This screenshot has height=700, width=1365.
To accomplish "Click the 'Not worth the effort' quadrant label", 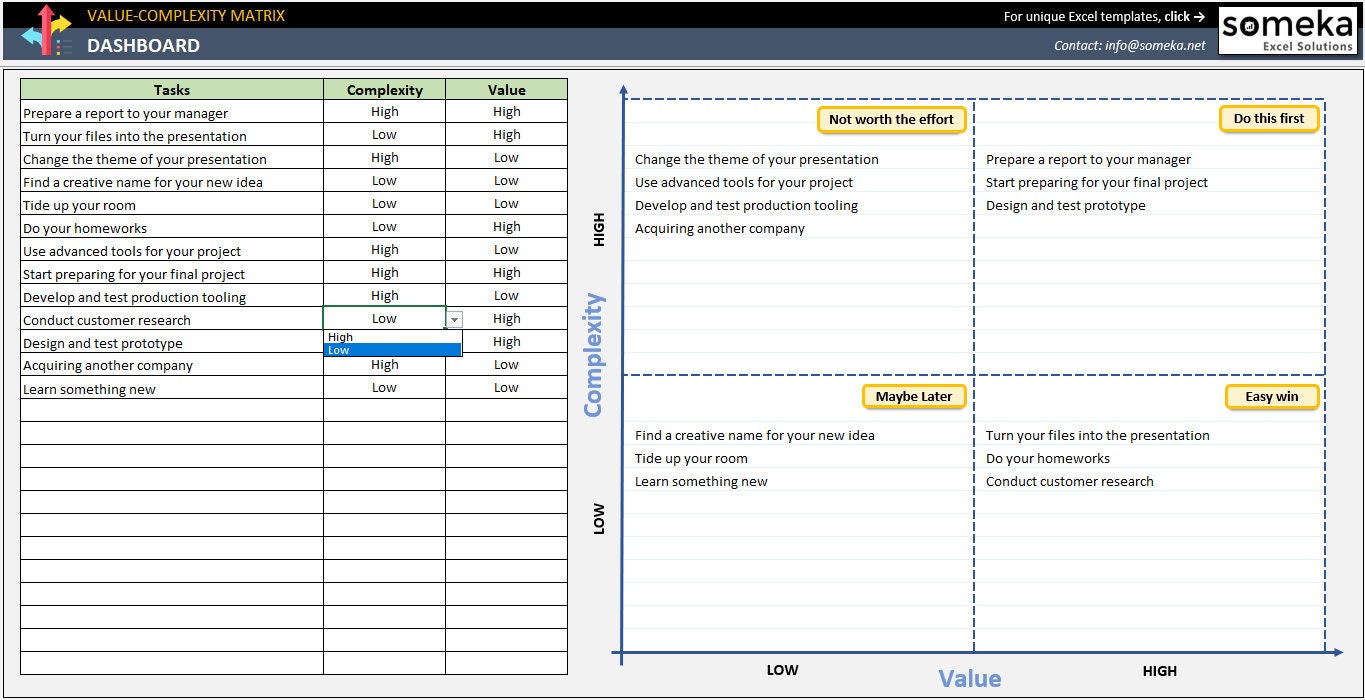I will pos(891,119).
